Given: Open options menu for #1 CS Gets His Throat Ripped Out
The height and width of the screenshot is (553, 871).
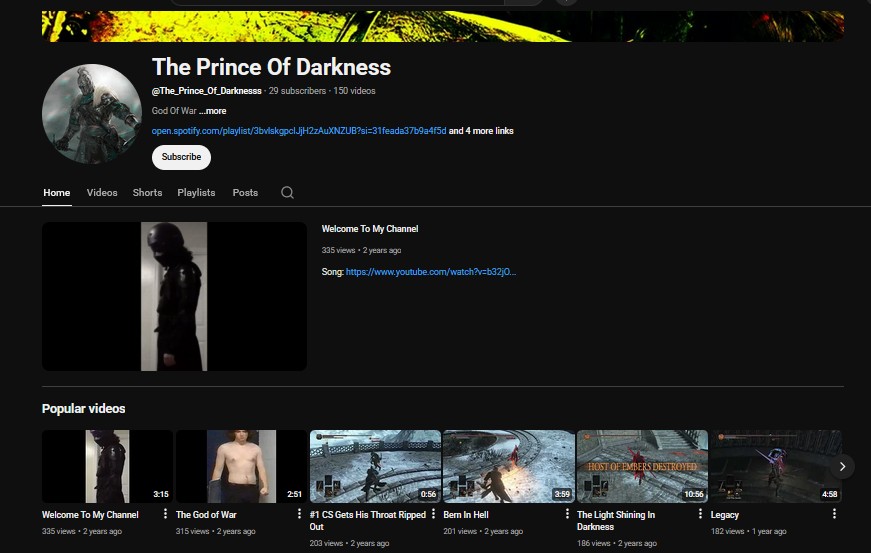Looking at the screenshot, I should [433, 514].
